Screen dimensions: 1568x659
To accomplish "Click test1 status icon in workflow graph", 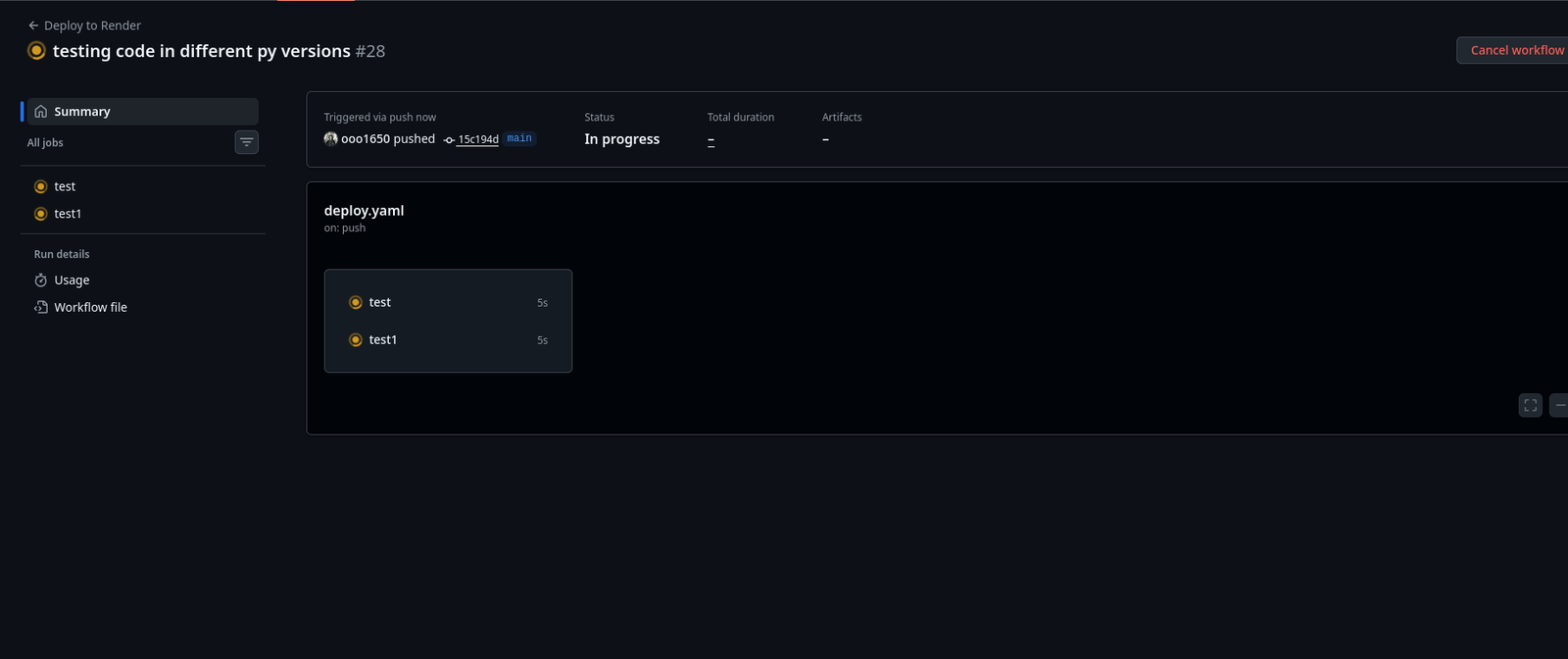I will (x=356, y=340).
